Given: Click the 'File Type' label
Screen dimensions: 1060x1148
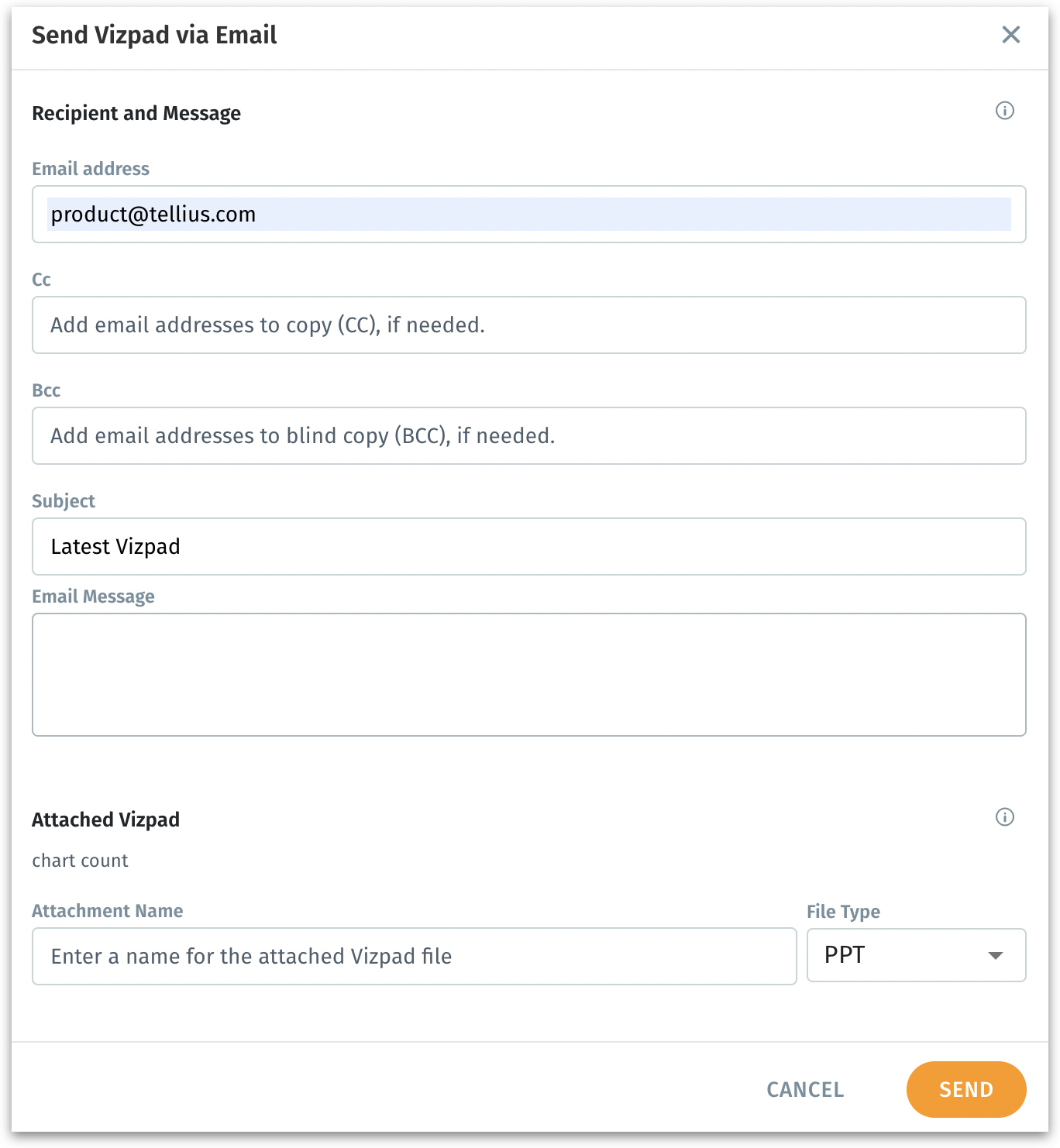Looking at the screenshot, I should [x=843, y=912].
